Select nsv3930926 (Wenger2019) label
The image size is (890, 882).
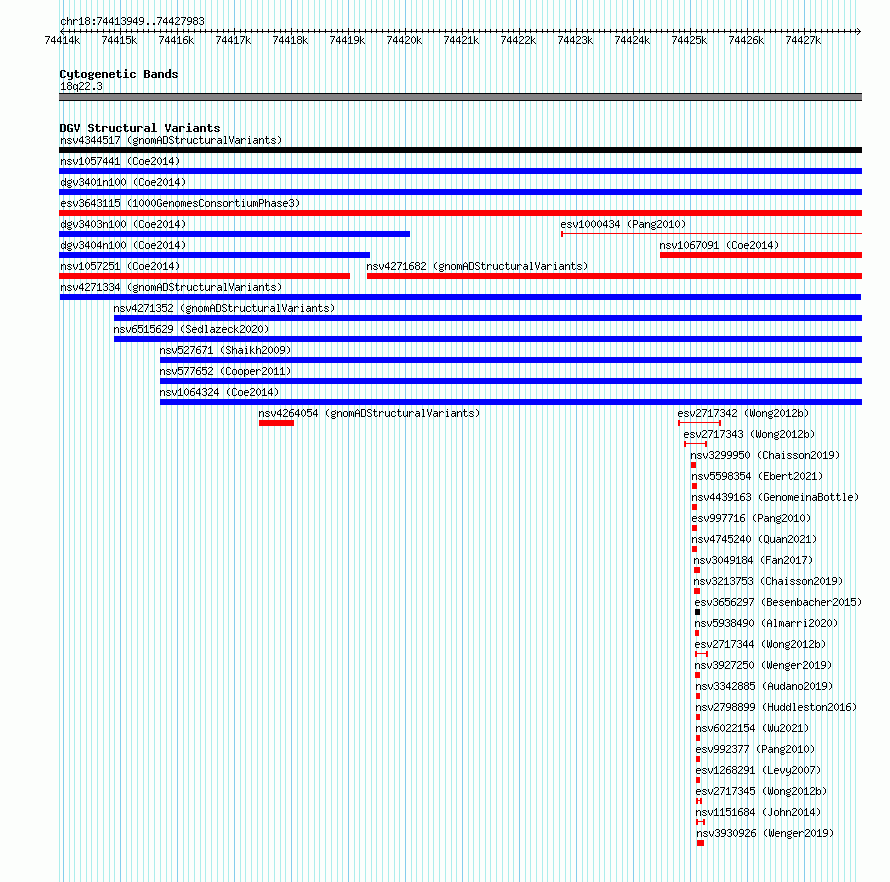(x=765, y=833)
